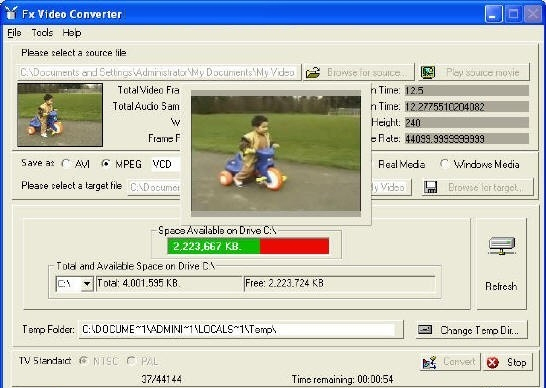
Task: Click the Change Temp Dir folder icon
Action: 425,329
